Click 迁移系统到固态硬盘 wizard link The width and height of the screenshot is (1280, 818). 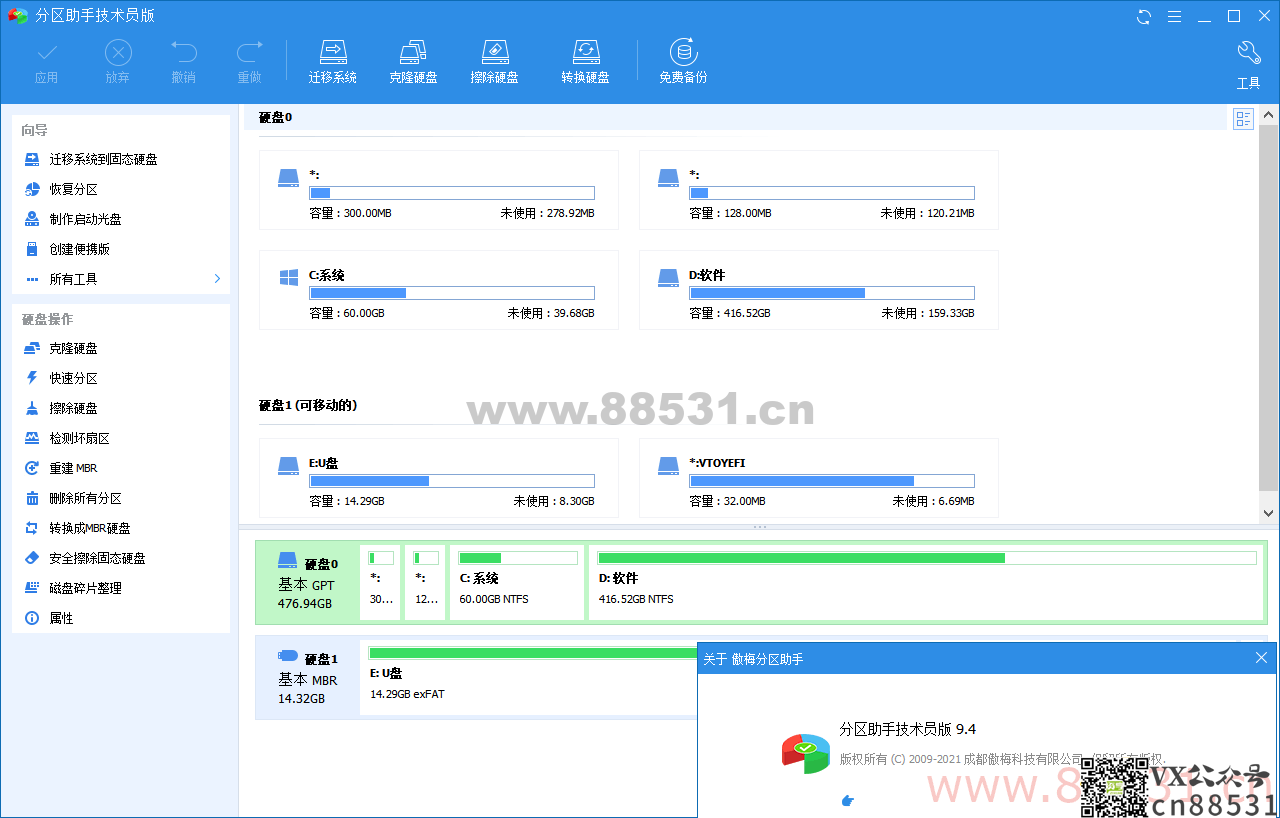pos(103,159)
